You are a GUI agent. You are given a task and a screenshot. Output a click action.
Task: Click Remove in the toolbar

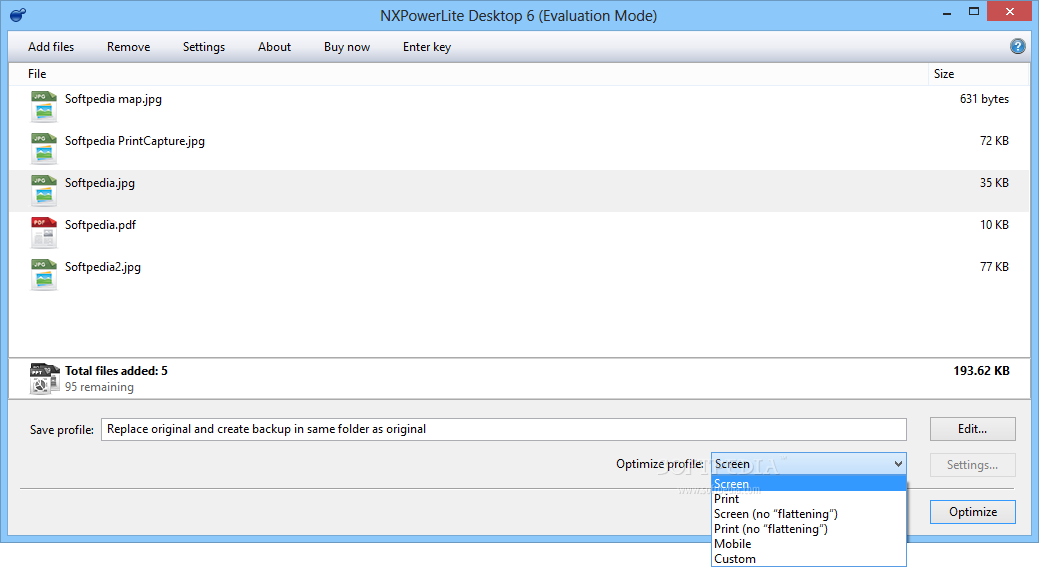click(129, 47)
